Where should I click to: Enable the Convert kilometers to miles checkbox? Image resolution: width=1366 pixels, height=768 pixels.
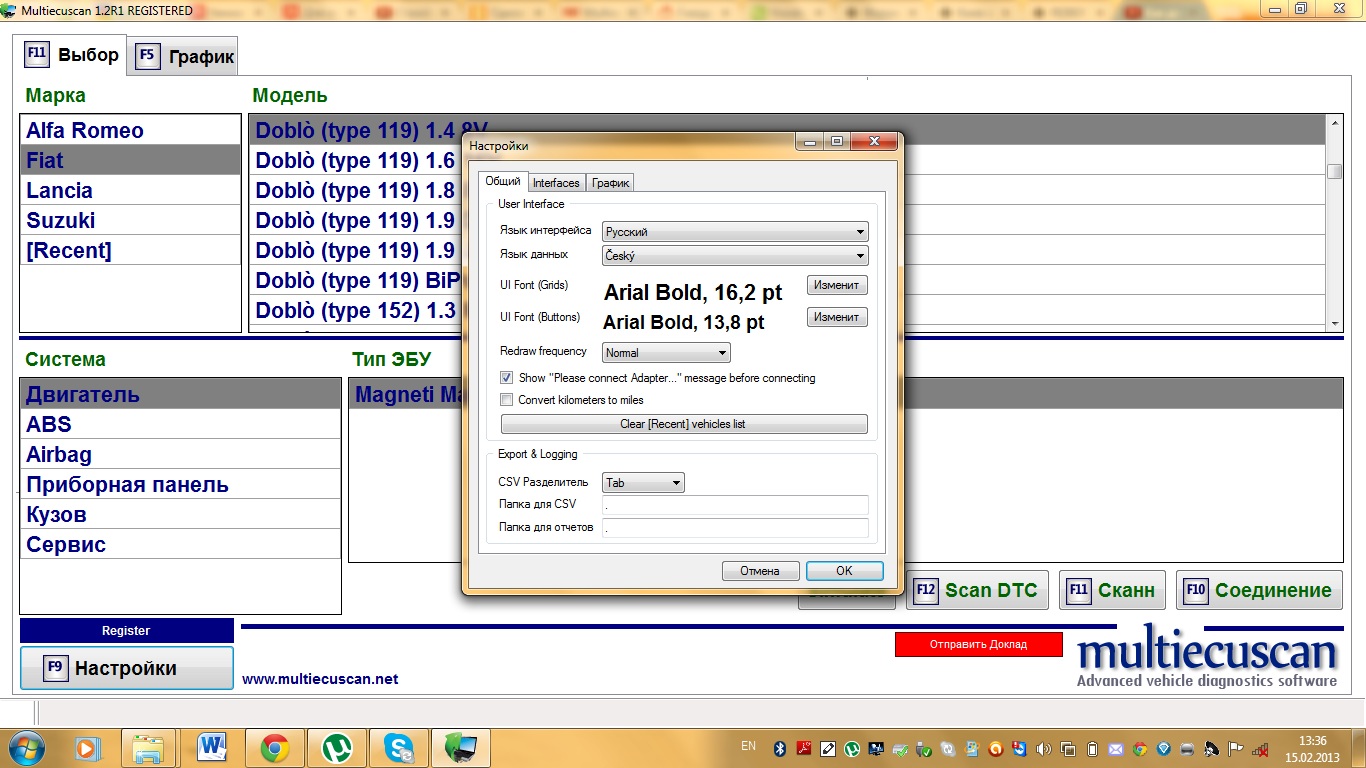[x=507, y=400]
